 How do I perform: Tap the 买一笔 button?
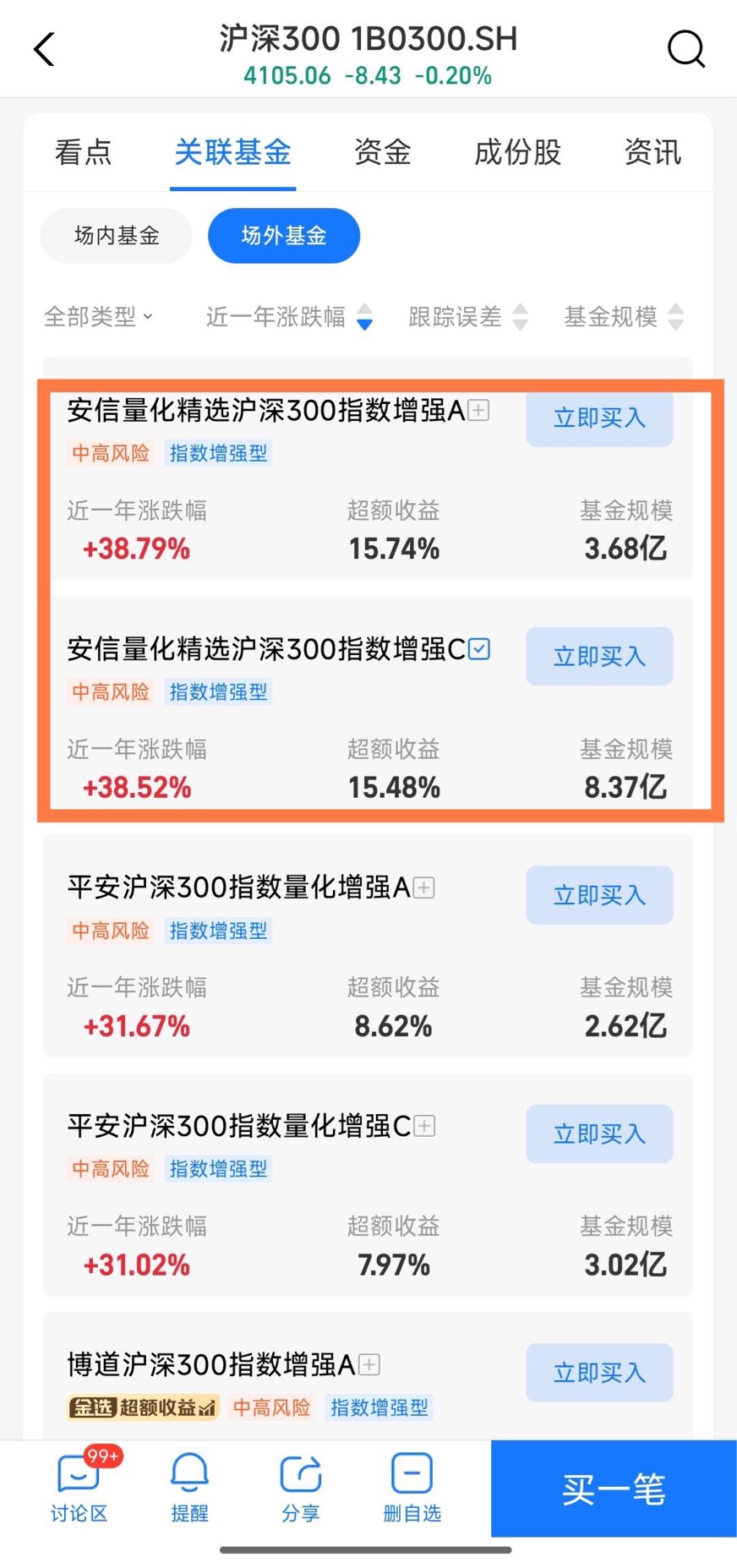[614, 1489]
